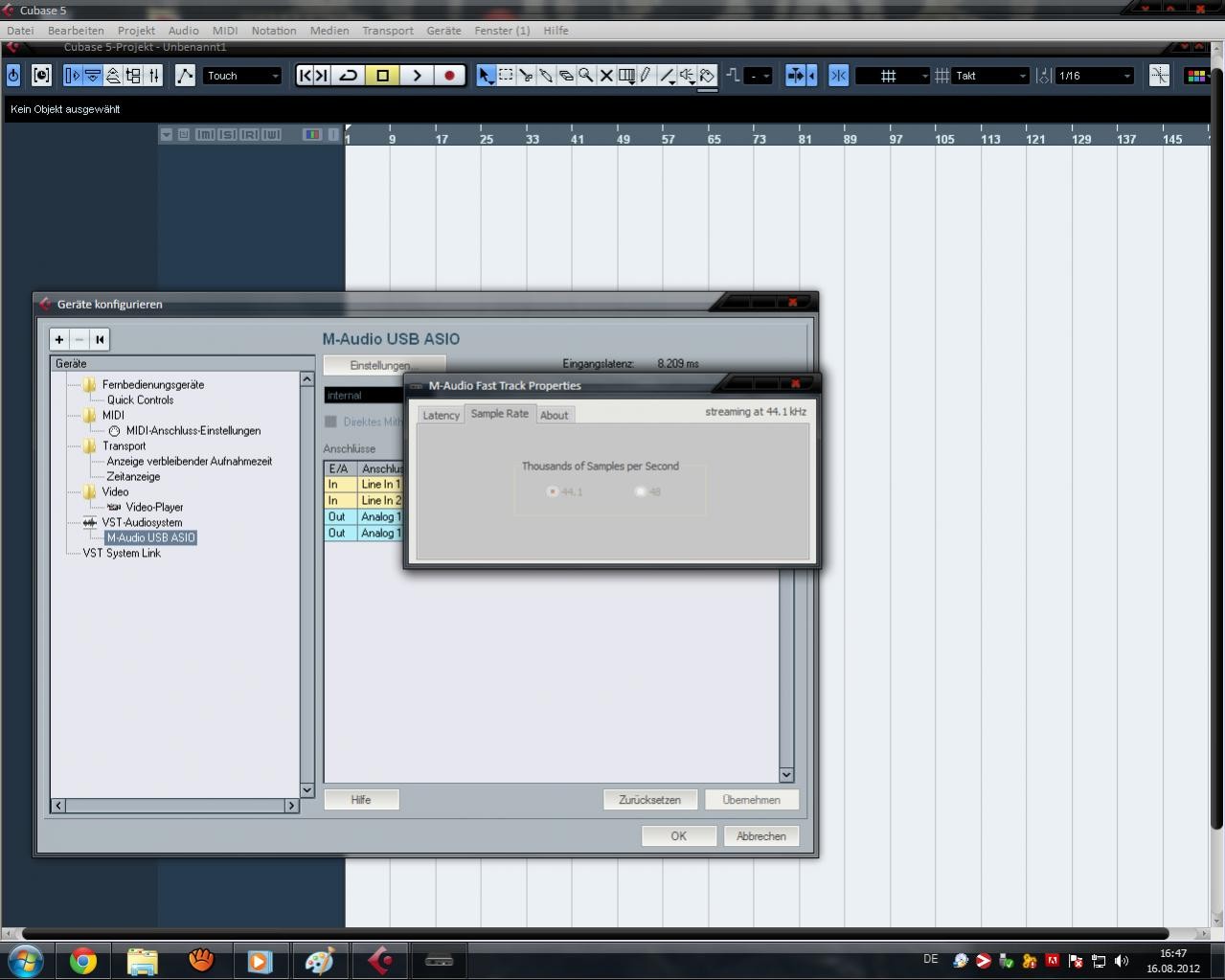Toggle the Inspector display button

[73, 76]
